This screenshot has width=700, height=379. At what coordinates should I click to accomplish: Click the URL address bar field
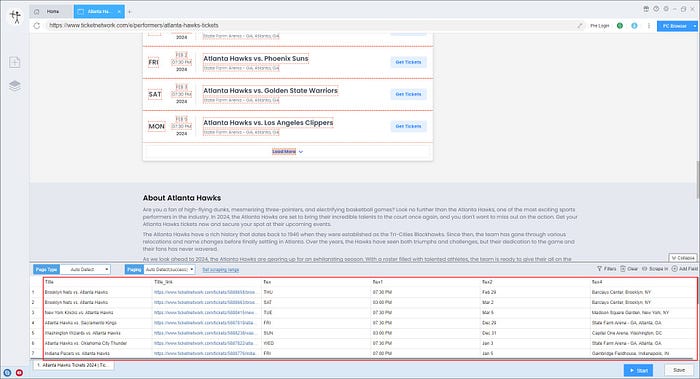312,25
